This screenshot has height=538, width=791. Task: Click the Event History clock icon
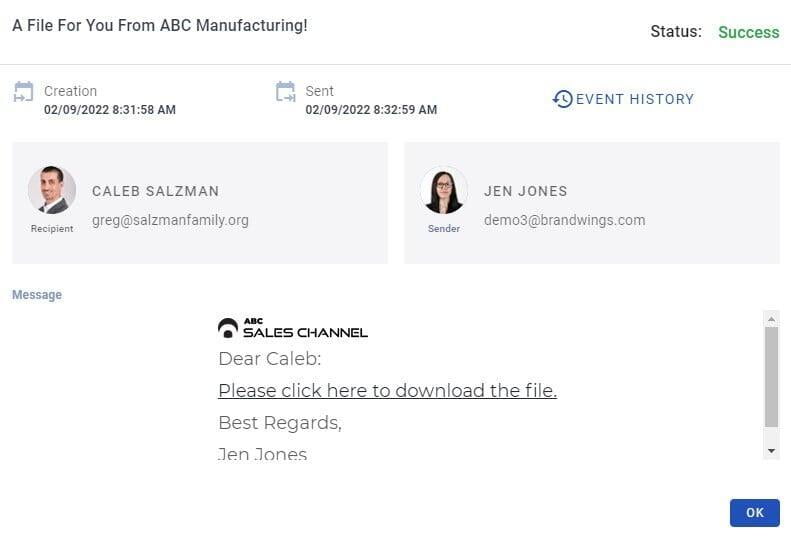coord(562,99)
